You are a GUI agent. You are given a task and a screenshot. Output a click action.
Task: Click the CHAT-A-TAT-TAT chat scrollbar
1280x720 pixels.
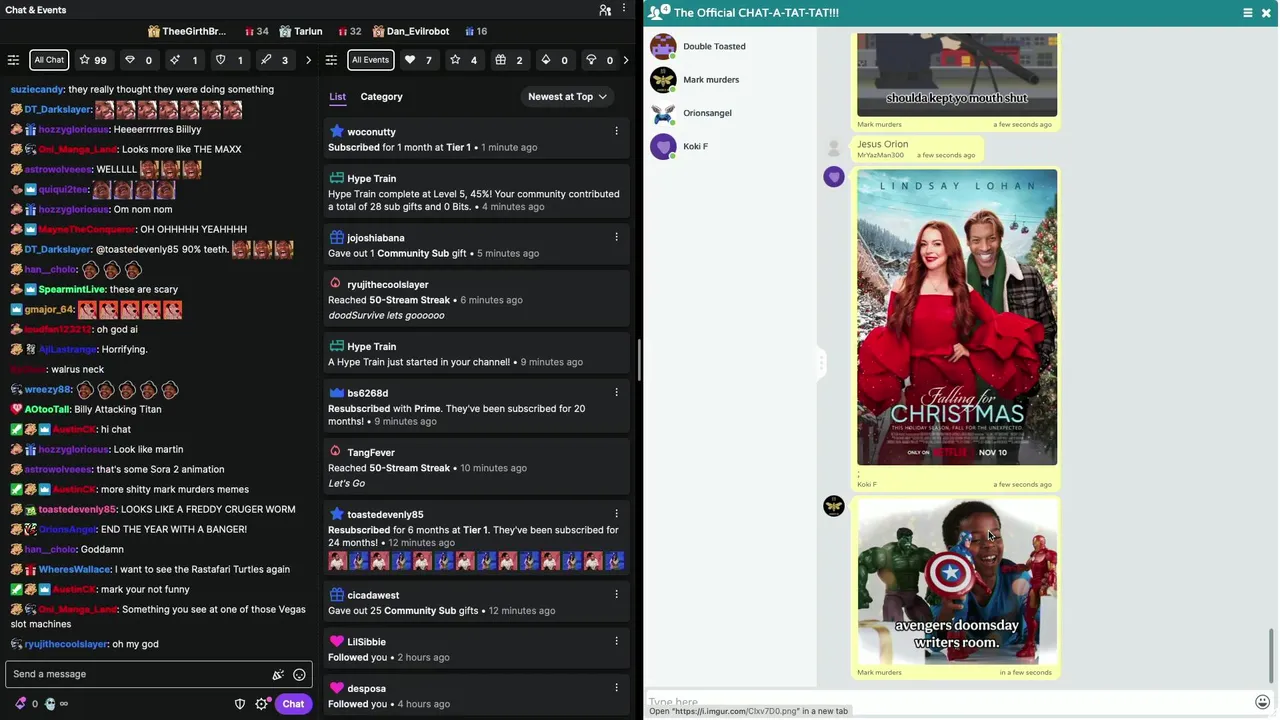pyautogui.click(x=1273, y=655)
